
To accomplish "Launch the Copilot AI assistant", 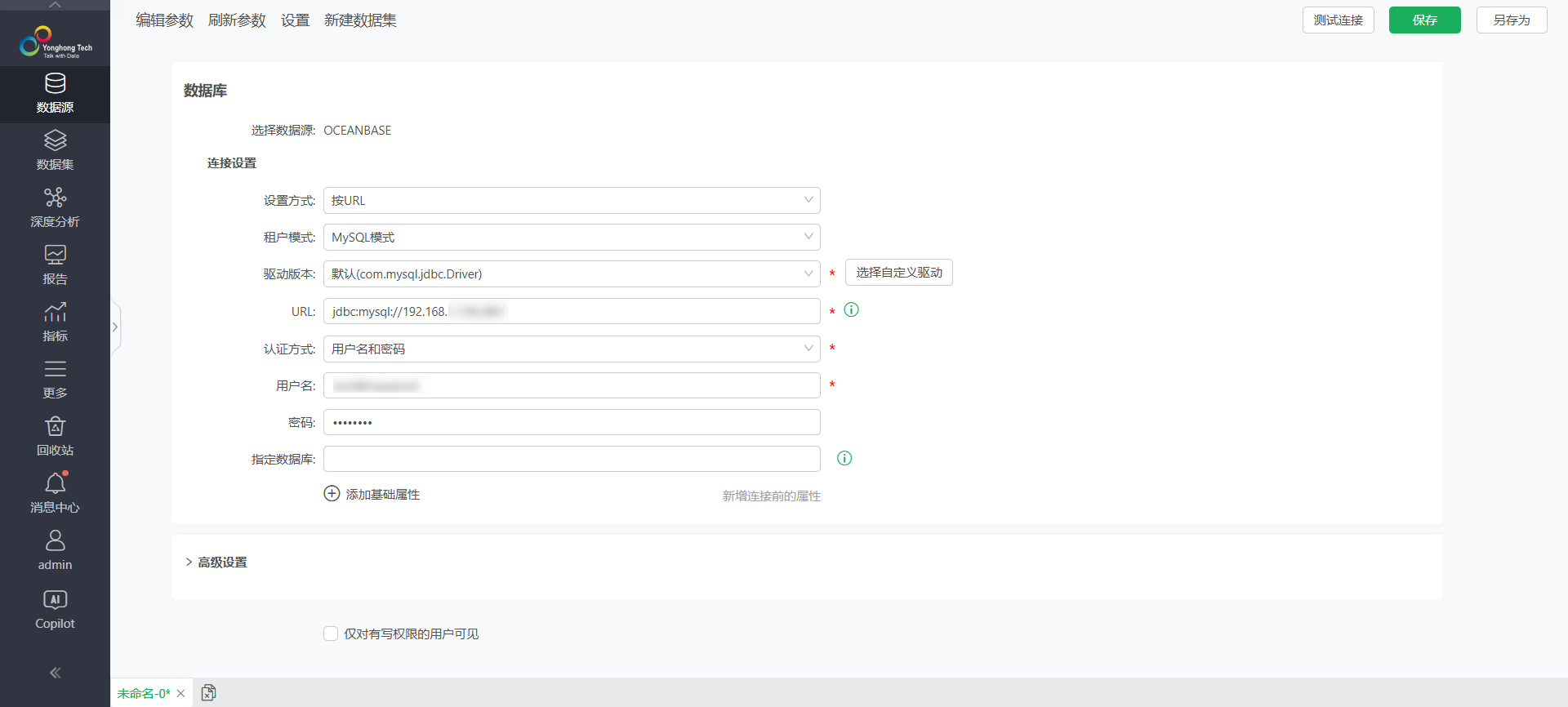I will [55, 610].
